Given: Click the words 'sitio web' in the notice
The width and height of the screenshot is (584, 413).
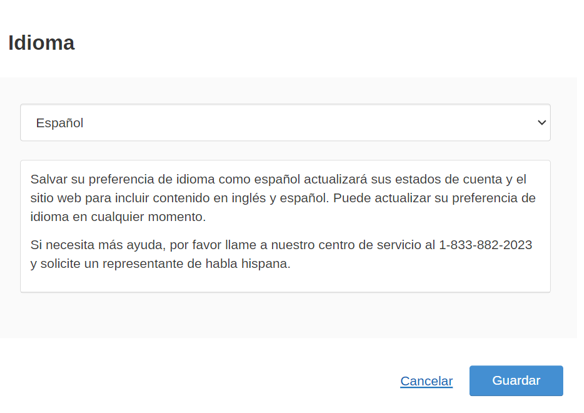Looking at the screenshot, I should (56, 198).
